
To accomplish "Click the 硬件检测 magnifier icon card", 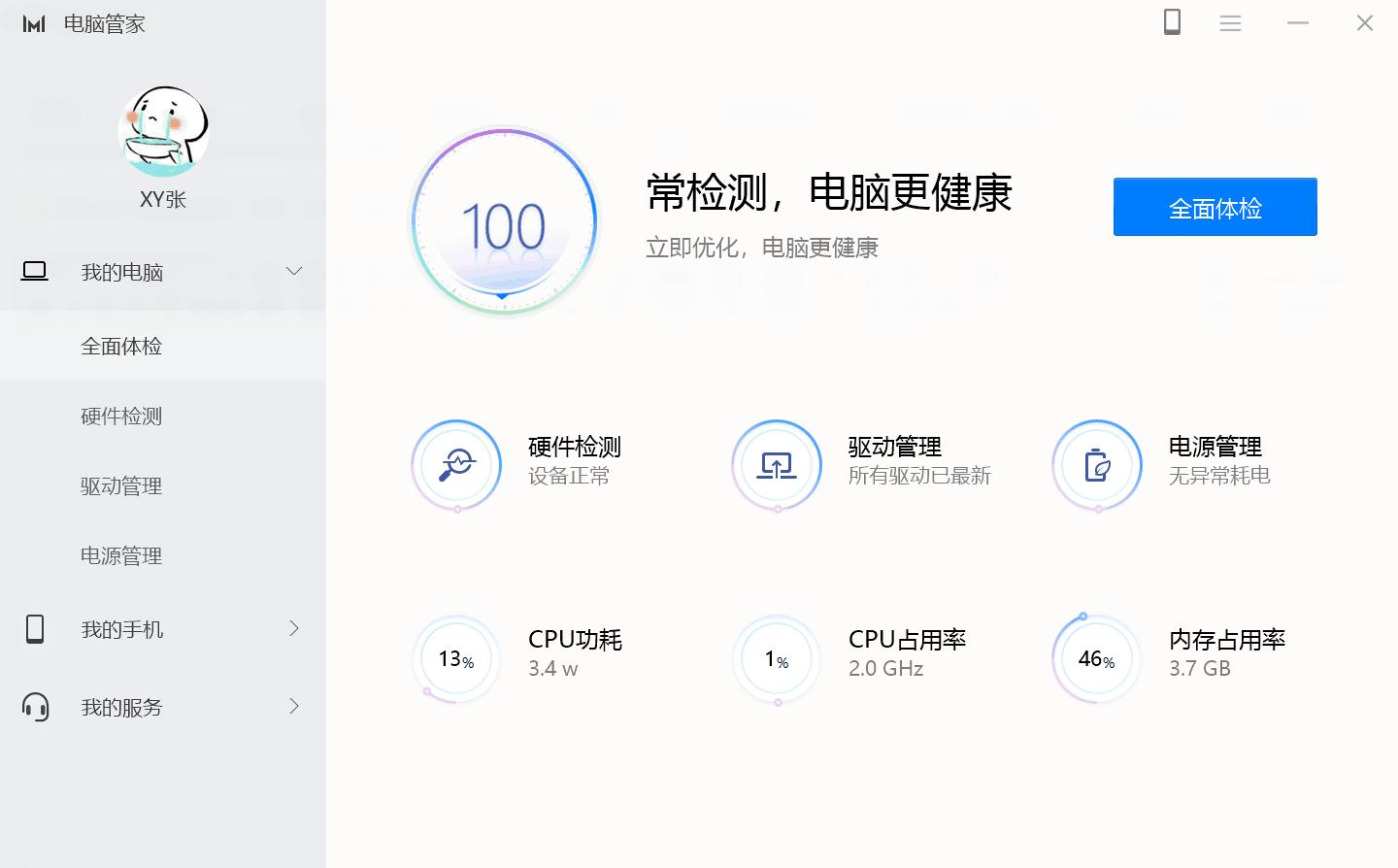I will pyautogui.click(x=456, y=465).
